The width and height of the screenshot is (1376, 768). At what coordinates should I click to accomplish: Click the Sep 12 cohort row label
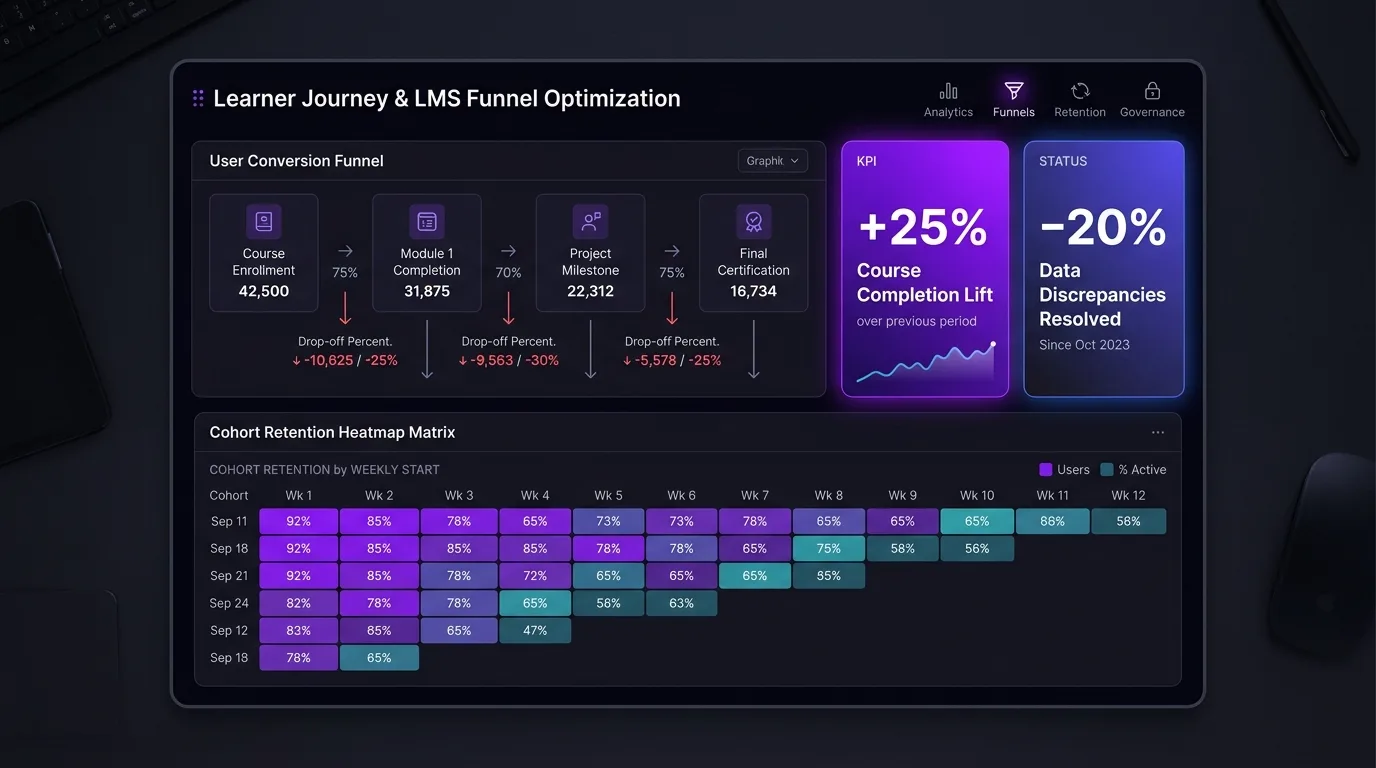pos(229,630)
